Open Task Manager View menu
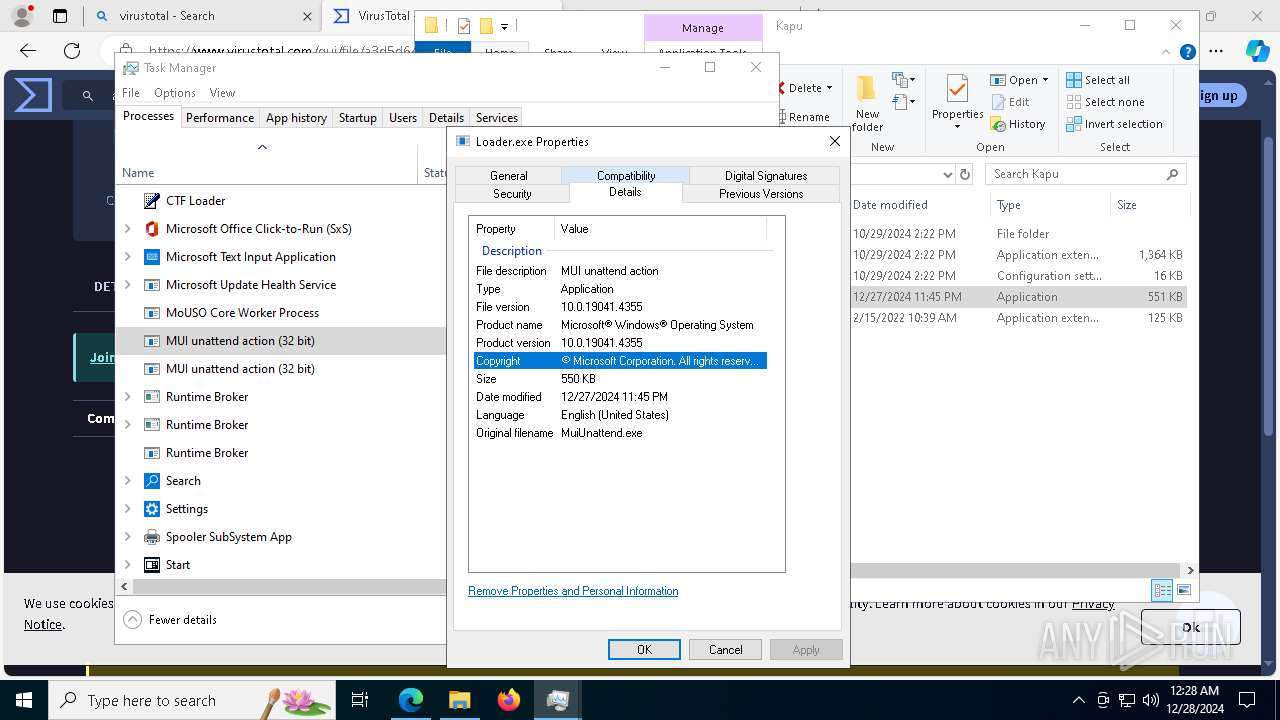 pyautogui.click(x=222, y=93)
